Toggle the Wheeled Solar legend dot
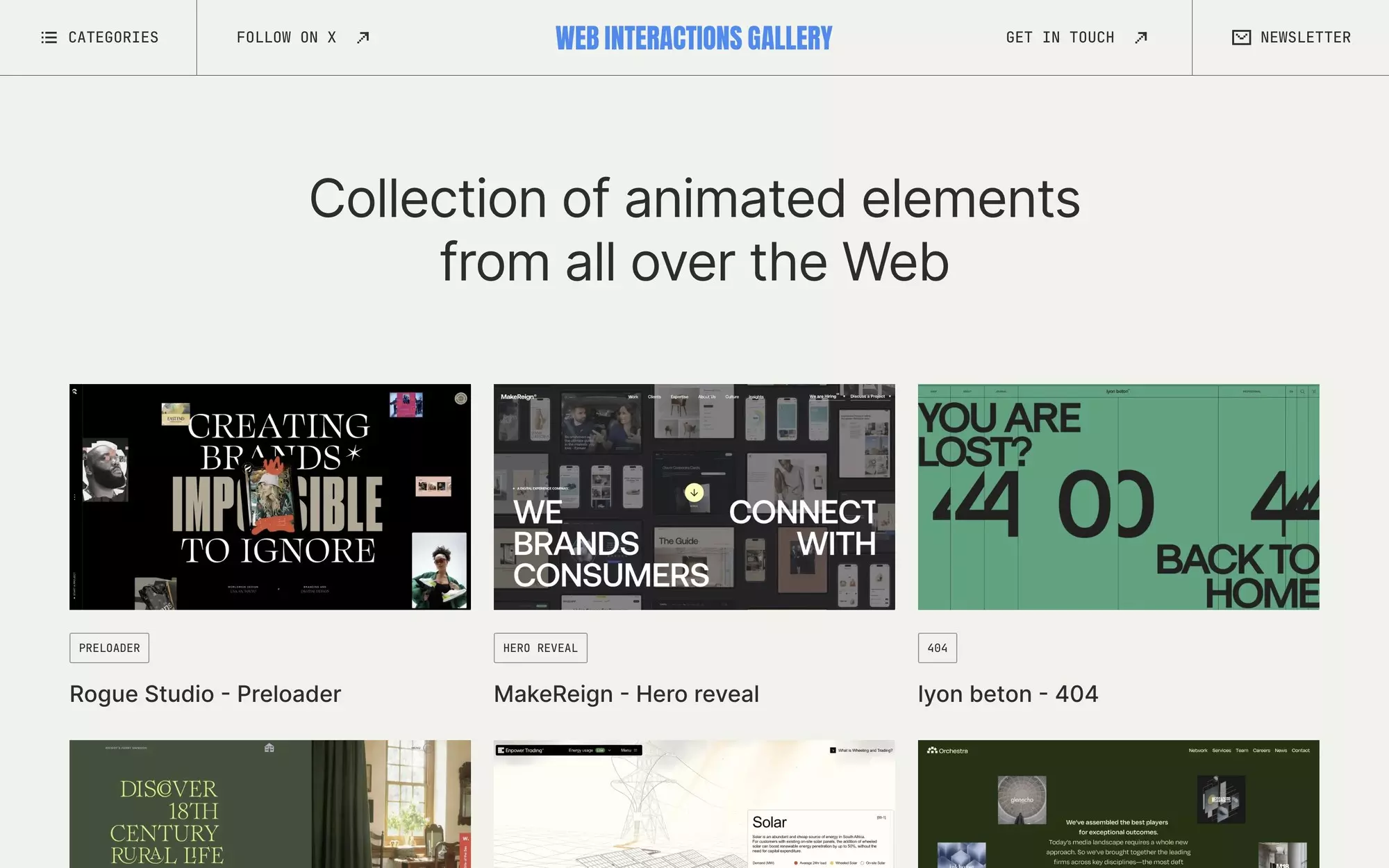The height and width of the screenshot is (868, 1389). point(832,863)
